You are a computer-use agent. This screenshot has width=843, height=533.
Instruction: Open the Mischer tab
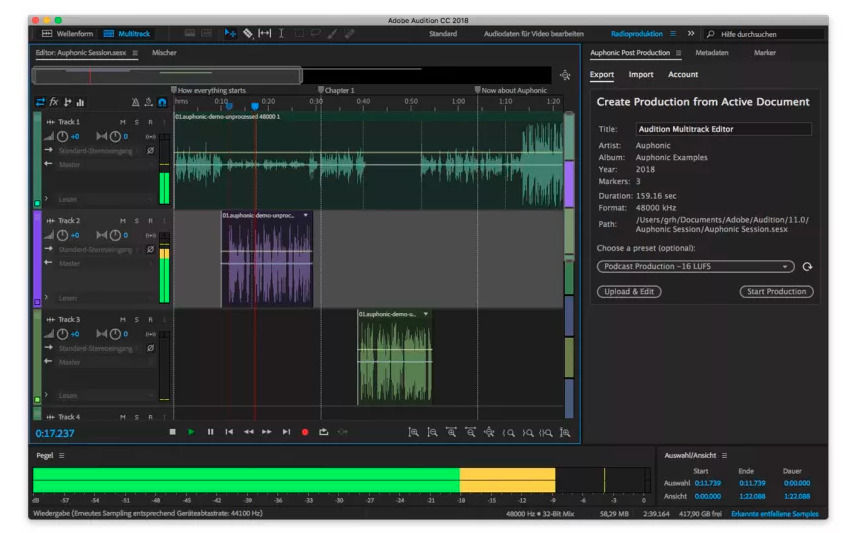[x=164, y=53]
